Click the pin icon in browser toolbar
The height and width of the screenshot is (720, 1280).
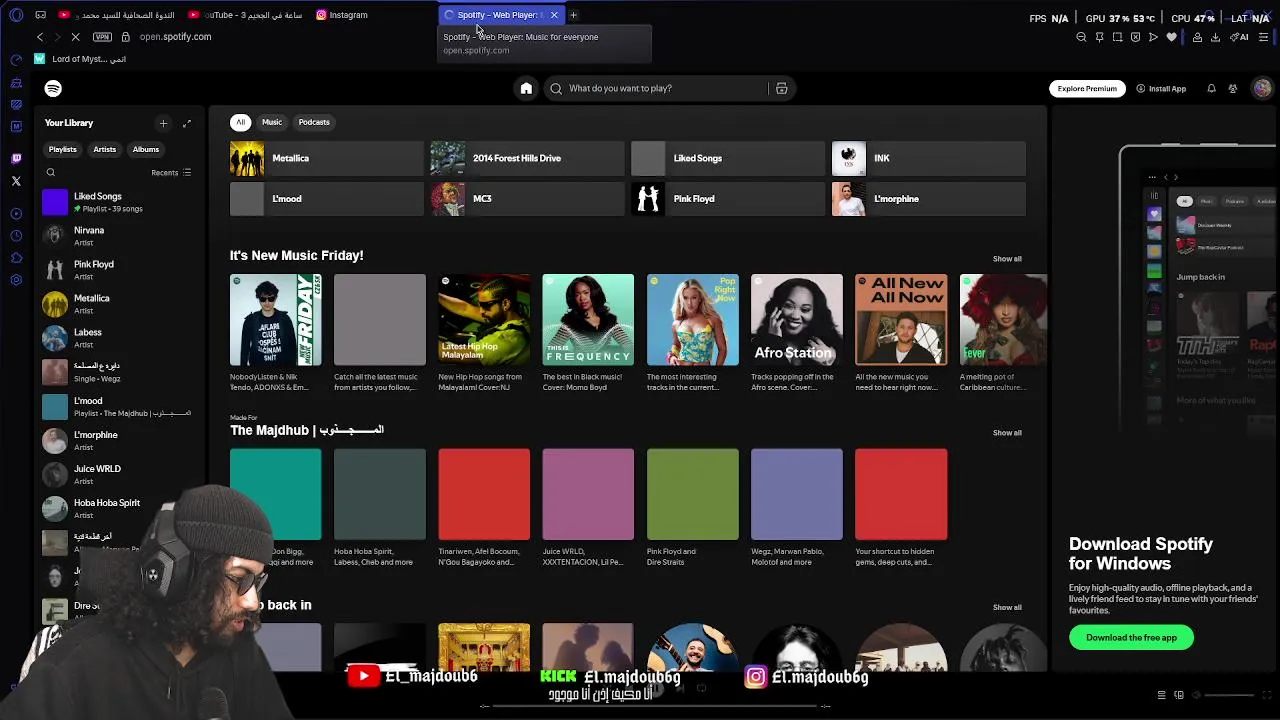[1099, 37]
